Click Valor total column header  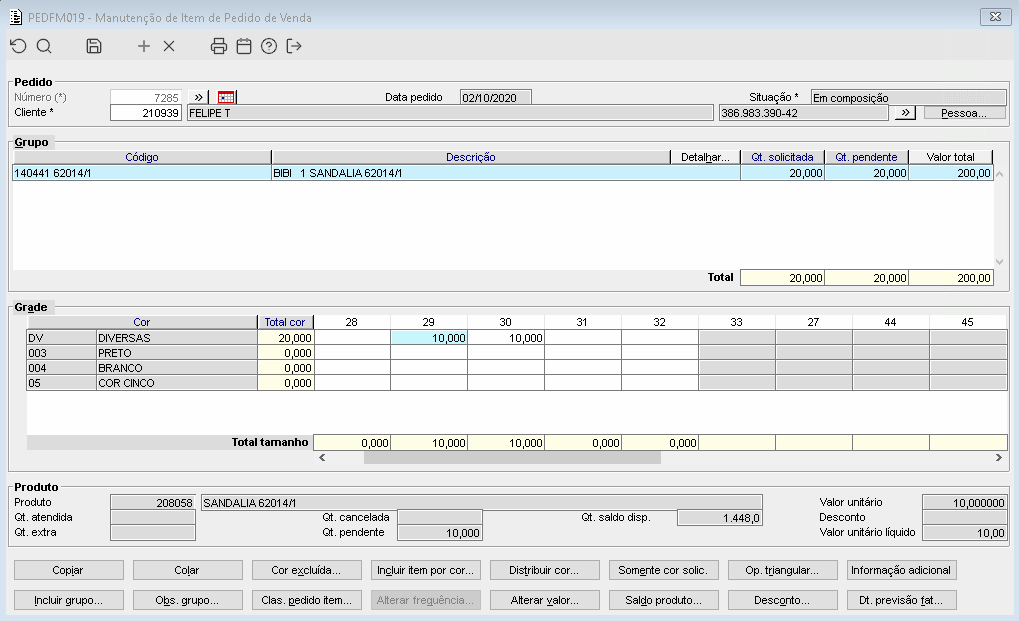tap(951, 157)
